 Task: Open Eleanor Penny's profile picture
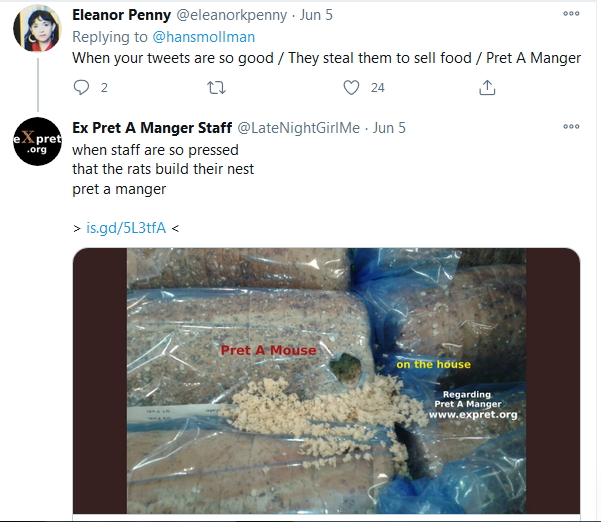coord(37,30)
